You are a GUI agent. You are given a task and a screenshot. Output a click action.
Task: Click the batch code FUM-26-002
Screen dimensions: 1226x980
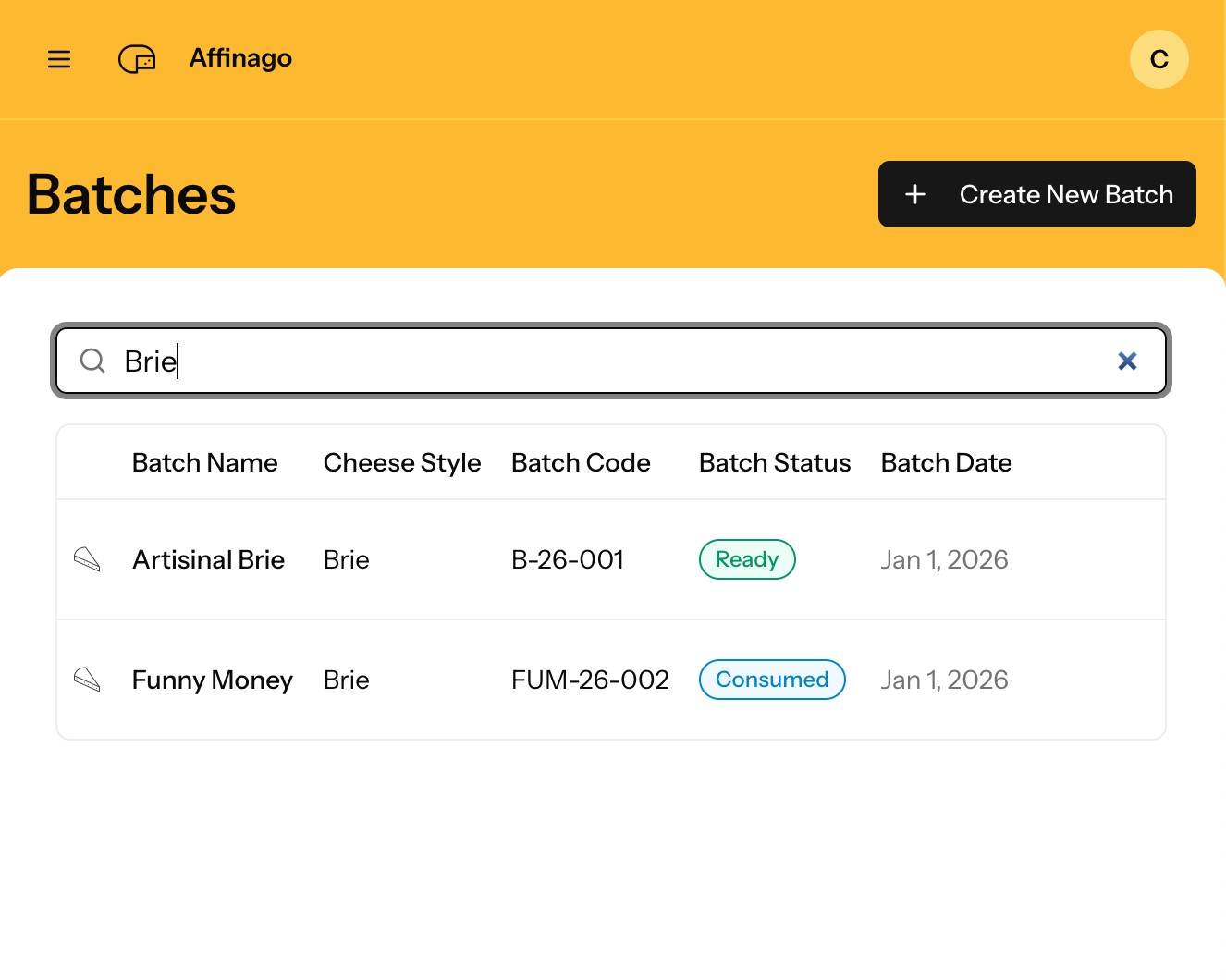[x=590, y=680]
